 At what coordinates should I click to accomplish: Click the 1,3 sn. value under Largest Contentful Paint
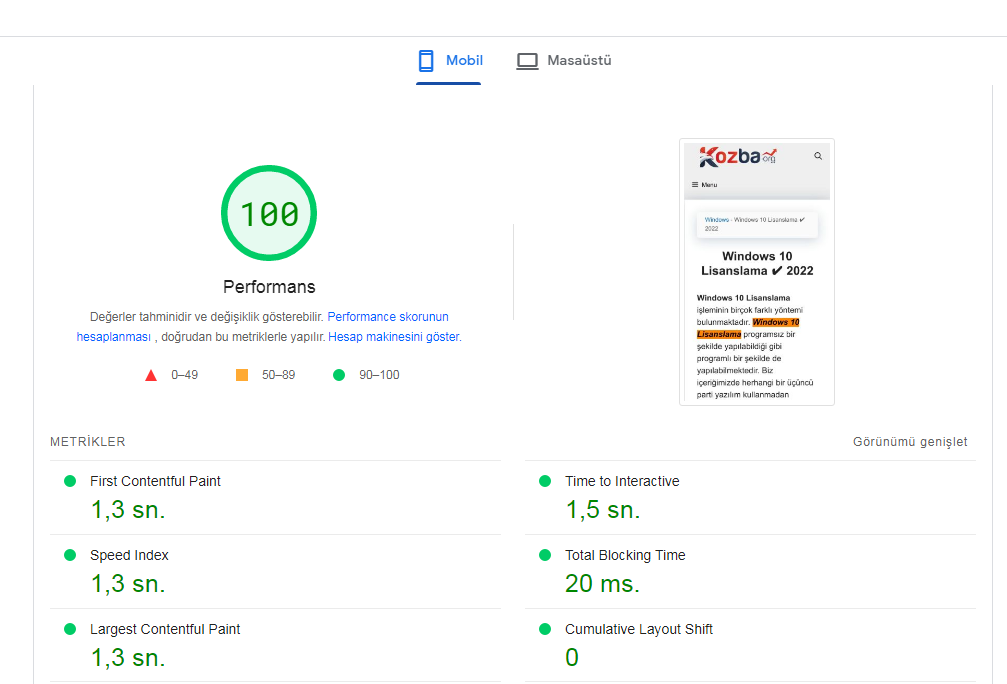click(128, 658)
